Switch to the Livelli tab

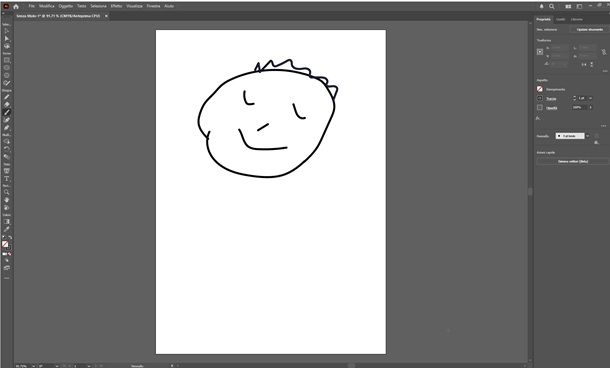(x=561, y=19)
